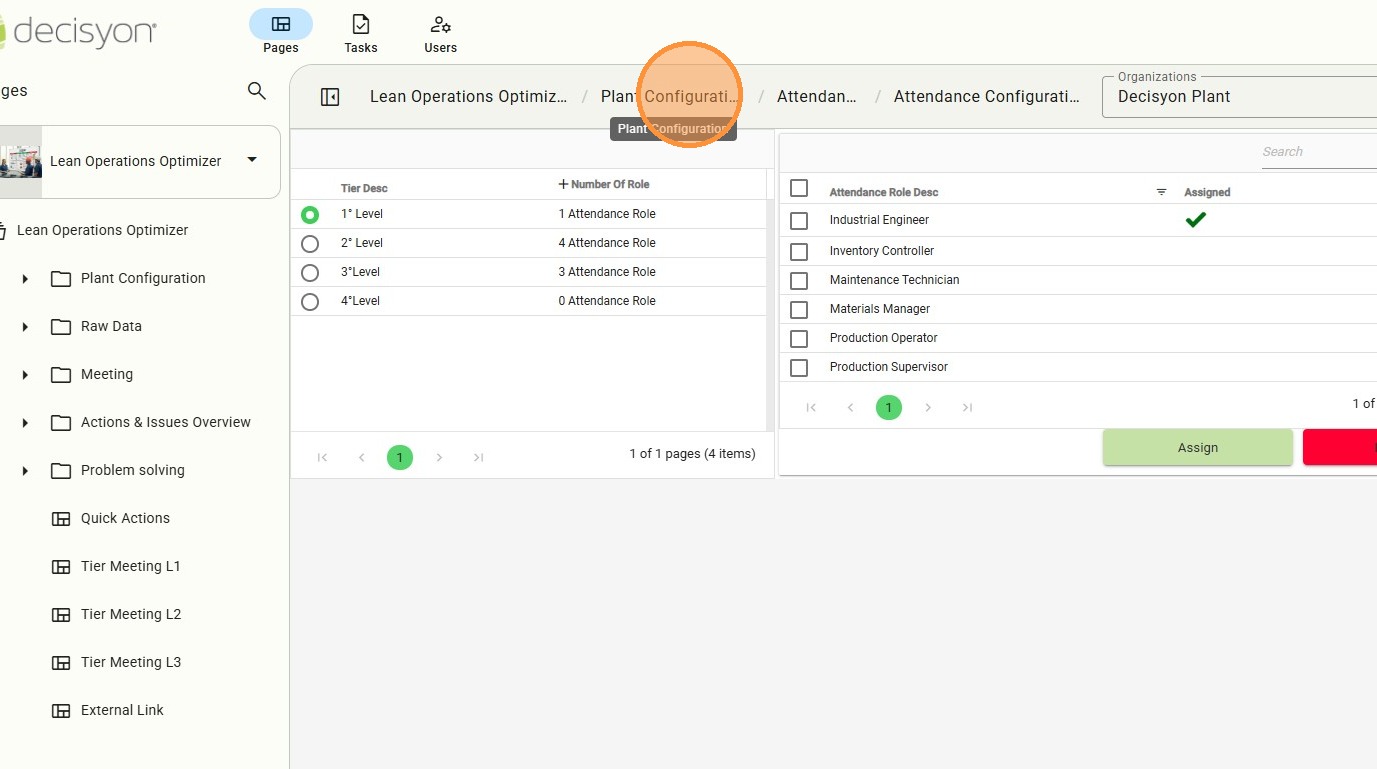Open the Tasks section icon

(361, 24)
